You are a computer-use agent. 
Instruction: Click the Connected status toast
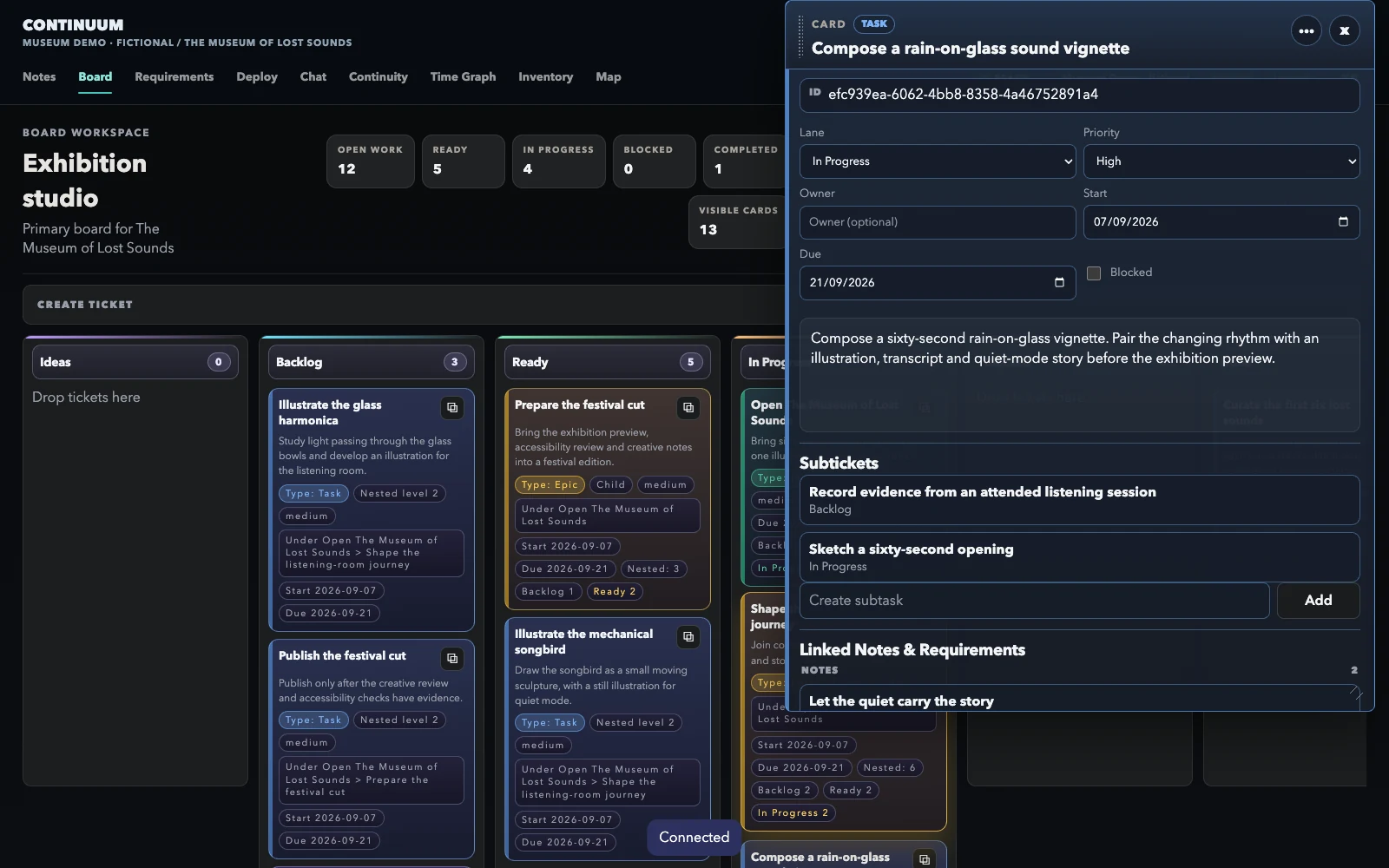694,838
